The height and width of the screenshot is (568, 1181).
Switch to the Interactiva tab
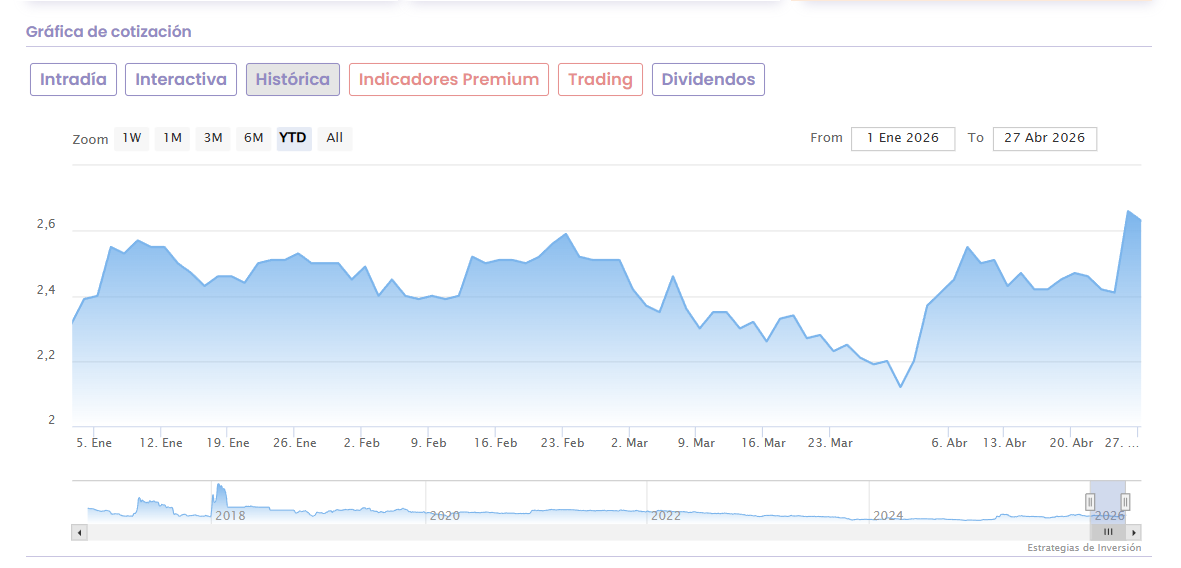(181, 80)
